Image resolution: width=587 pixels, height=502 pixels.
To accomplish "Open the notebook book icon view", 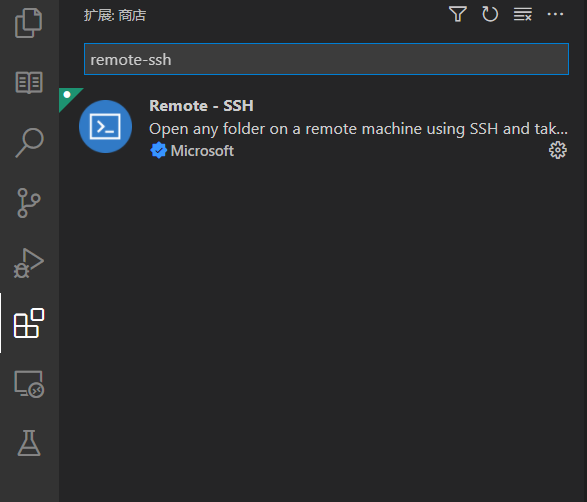I will point(29,82).
